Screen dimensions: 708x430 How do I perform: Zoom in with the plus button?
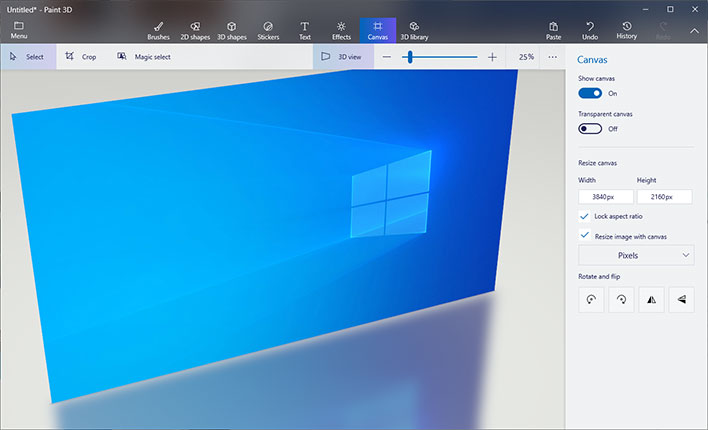(x=492, y=57)
